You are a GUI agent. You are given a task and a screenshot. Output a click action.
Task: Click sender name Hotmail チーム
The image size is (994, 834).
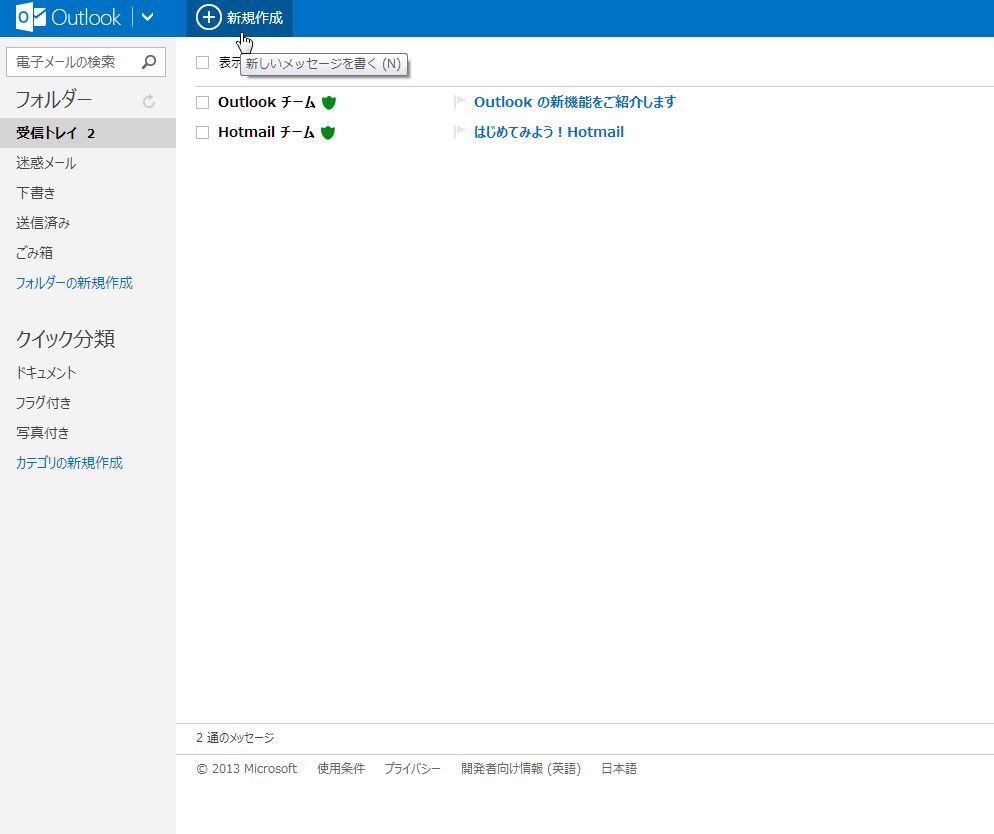266,132
